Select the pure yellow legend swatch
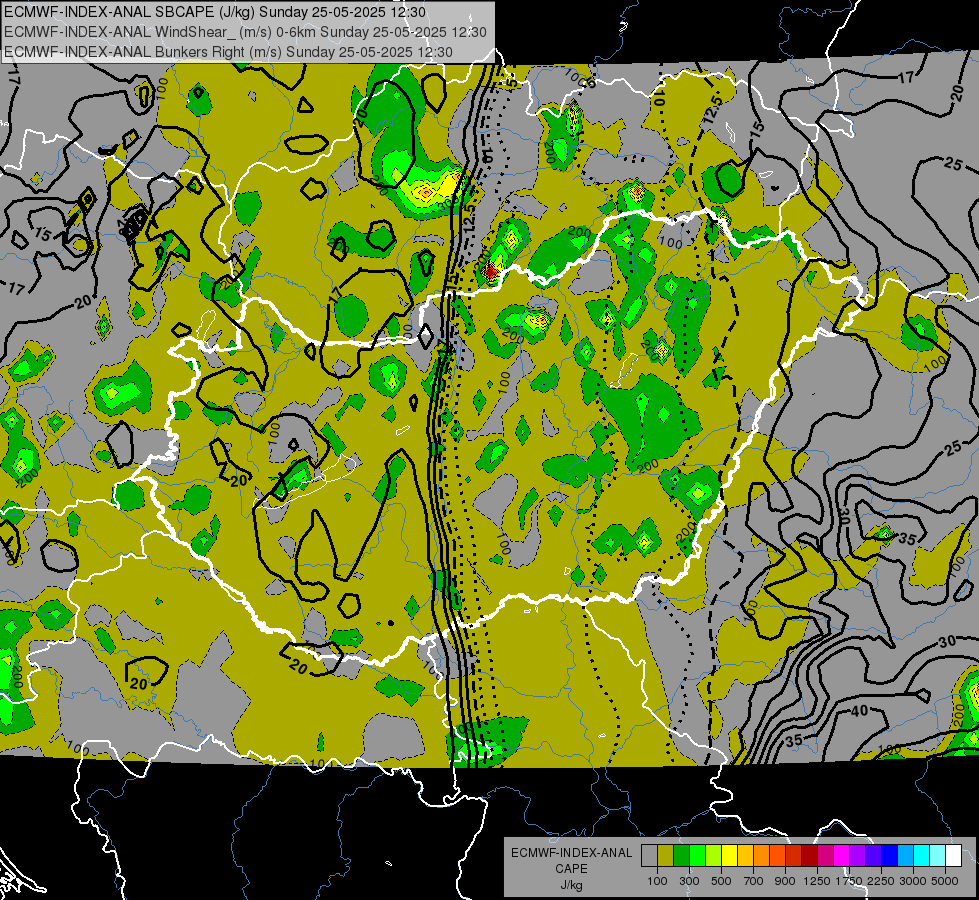Viewport: 979px width, 900px height. coord(729,855)
